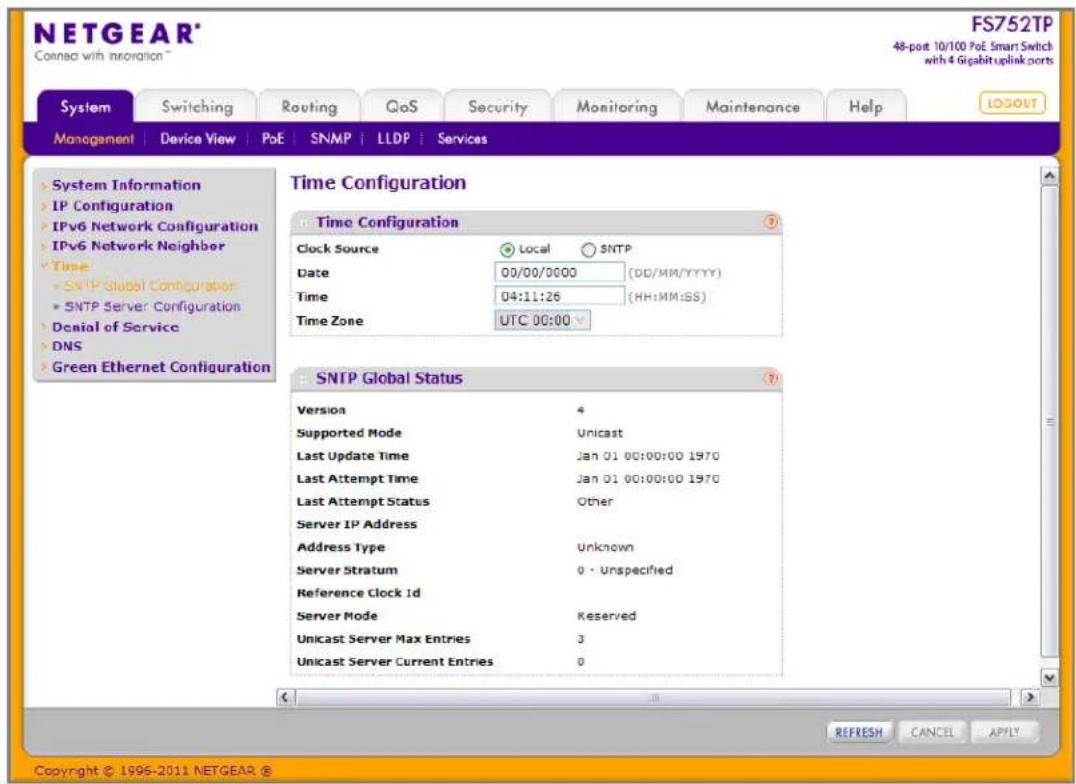This screenshot has height=784, width=1076.
Task: Expand System Information in sidebar
Action: pyautogui.click(x=126, y=185)
